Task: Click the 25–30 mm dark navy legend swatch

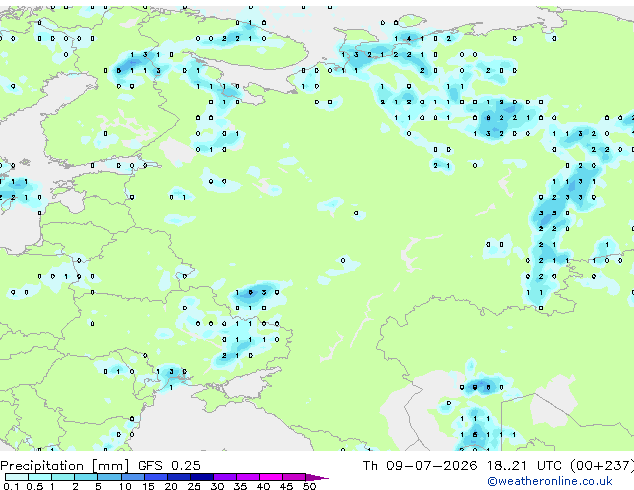Action: [x=201, y=477]
